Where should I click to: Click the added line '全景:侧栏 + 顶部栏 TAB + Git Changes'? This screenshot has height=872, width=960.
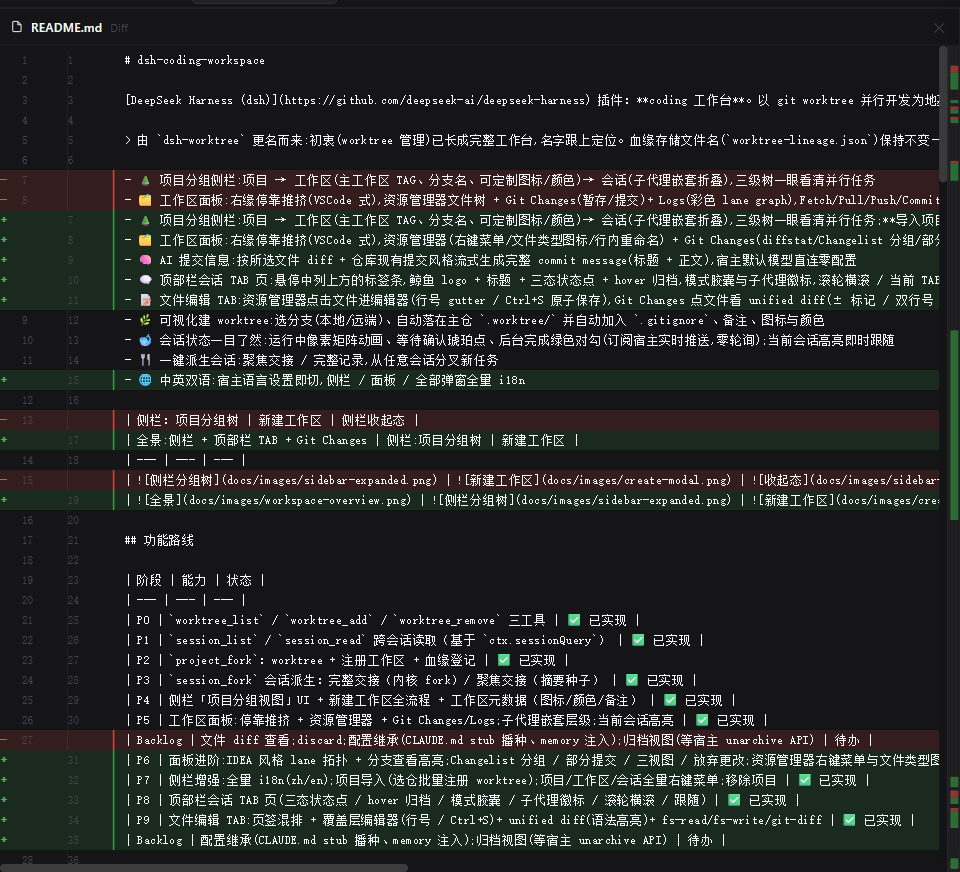tap(351, 440)
